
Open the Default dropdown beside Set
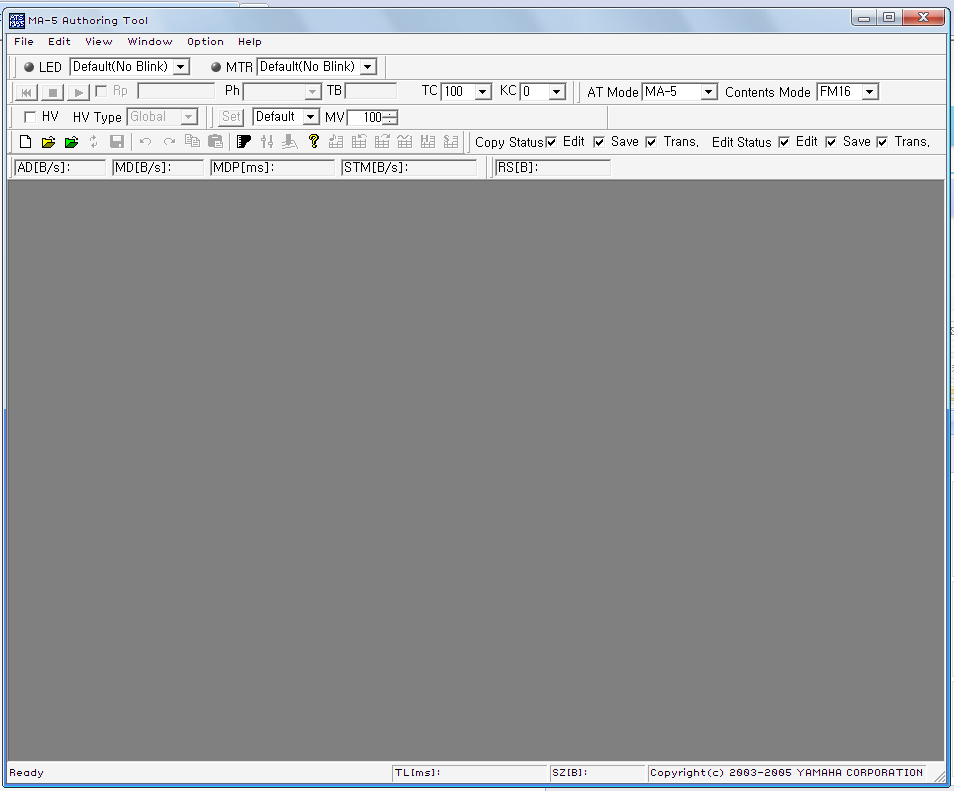click(311, 117)
